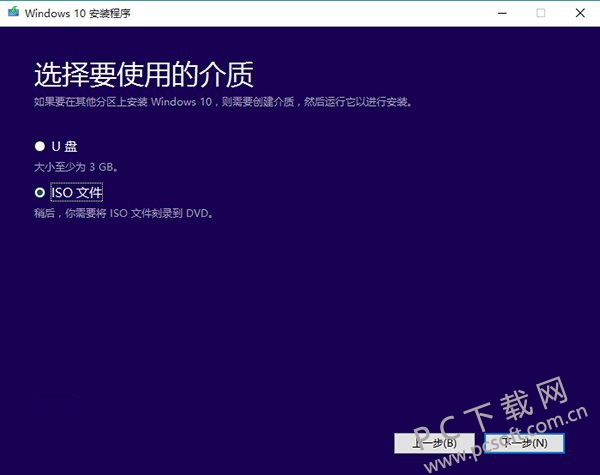
Task: Close the Windows 10 安装程序 window
Action: (x=580, y=13)
